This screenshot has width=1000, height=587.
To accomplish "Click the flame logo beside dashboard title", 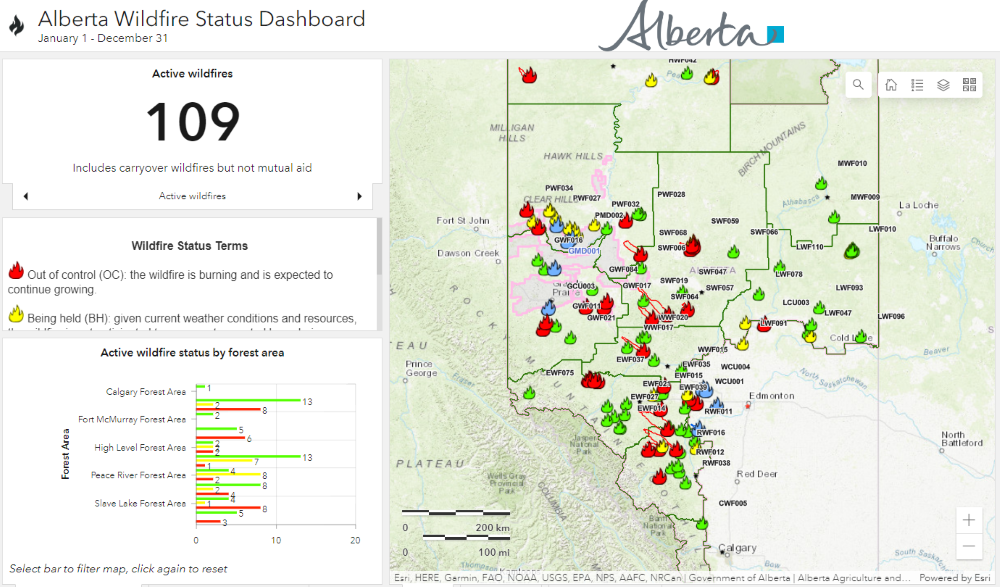I will click(17, 26).
